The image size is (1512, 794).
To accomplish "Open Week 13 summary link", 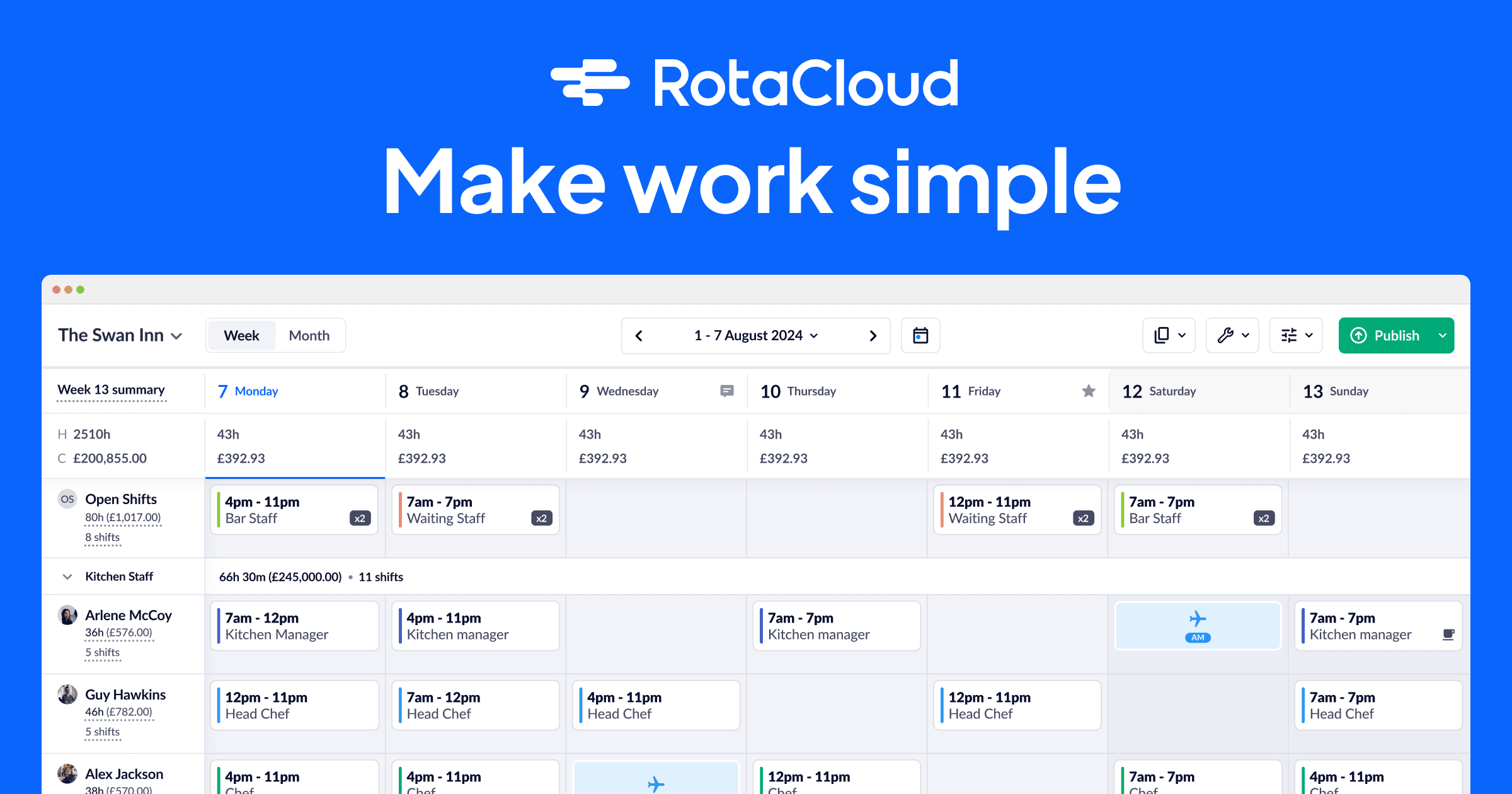I will pos(112,390).
